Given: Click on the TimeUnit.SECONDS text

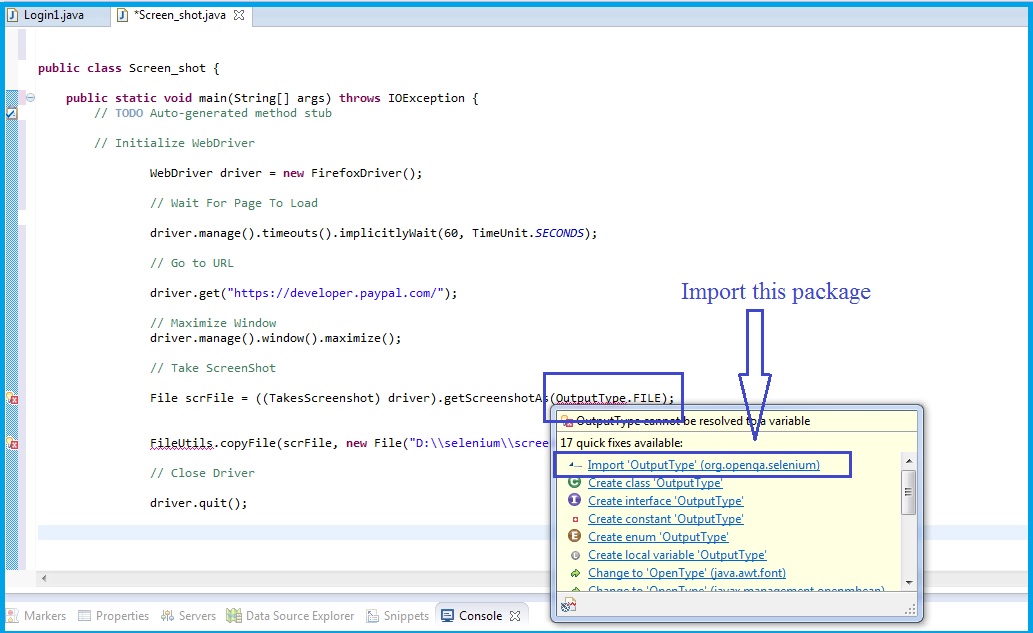Looking at the screenshot, I should (x=528, y=233).
